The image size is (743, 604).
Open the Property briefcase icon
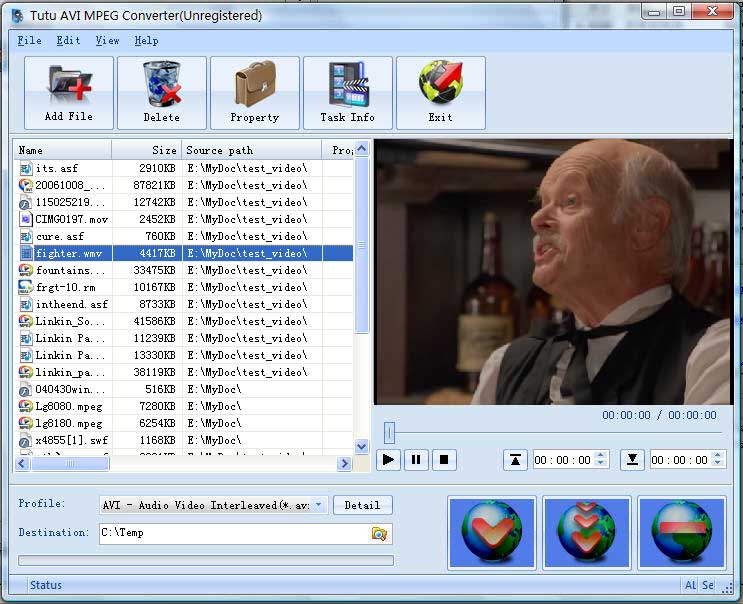(255, 92)
